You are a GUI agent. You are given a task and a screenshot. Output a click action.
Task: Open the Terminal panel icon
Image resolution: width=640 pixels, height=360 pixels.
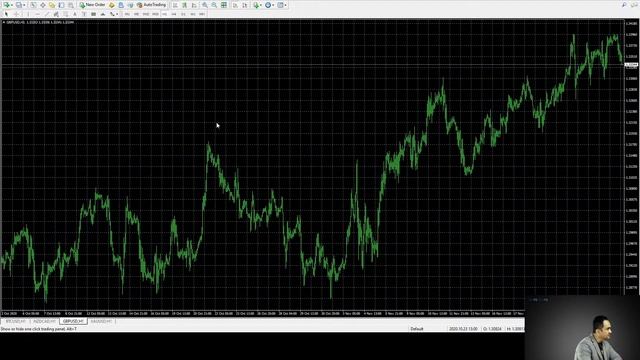61,5
